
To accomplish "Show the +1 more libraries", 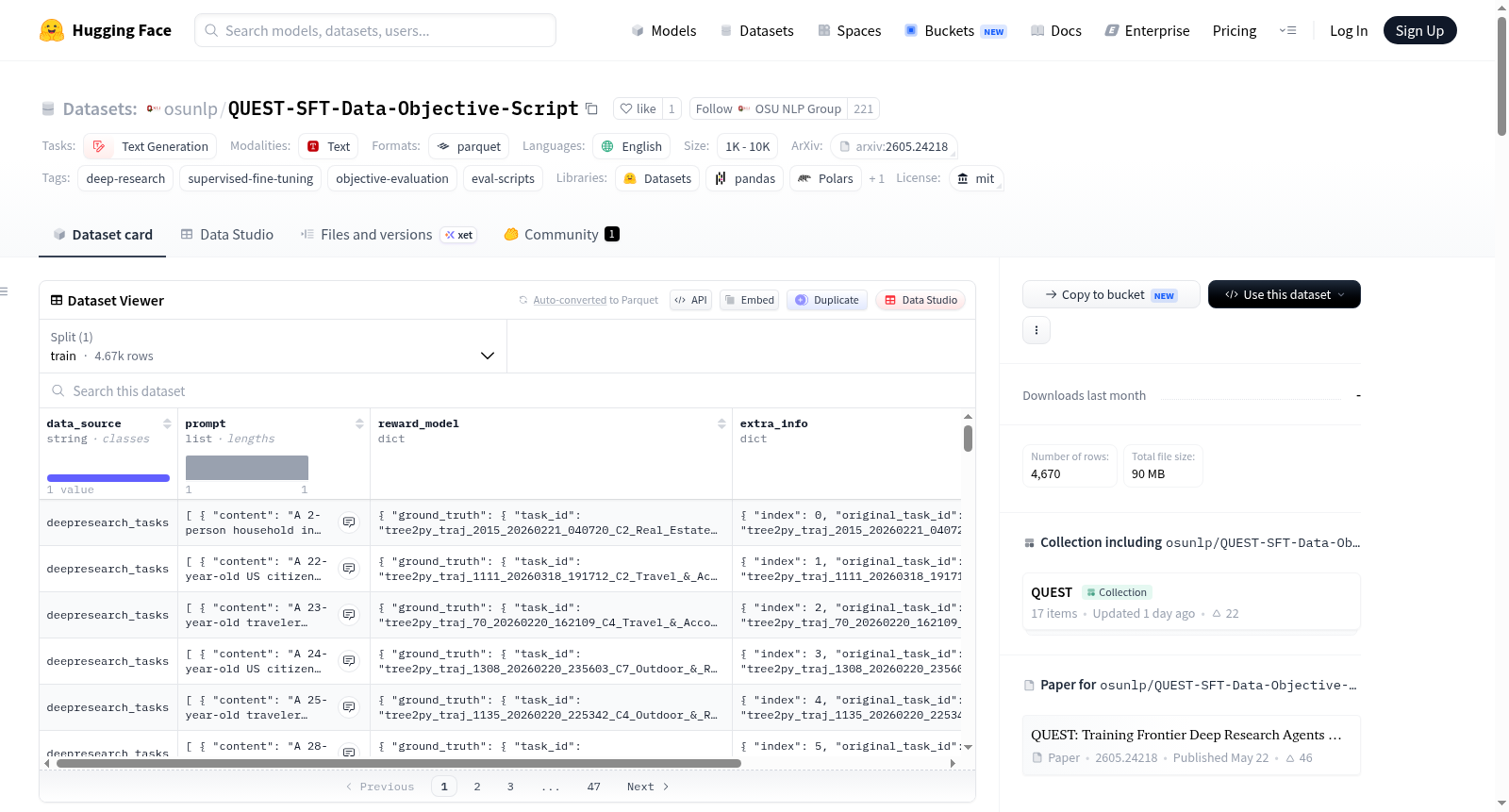I will pos(877,178).
